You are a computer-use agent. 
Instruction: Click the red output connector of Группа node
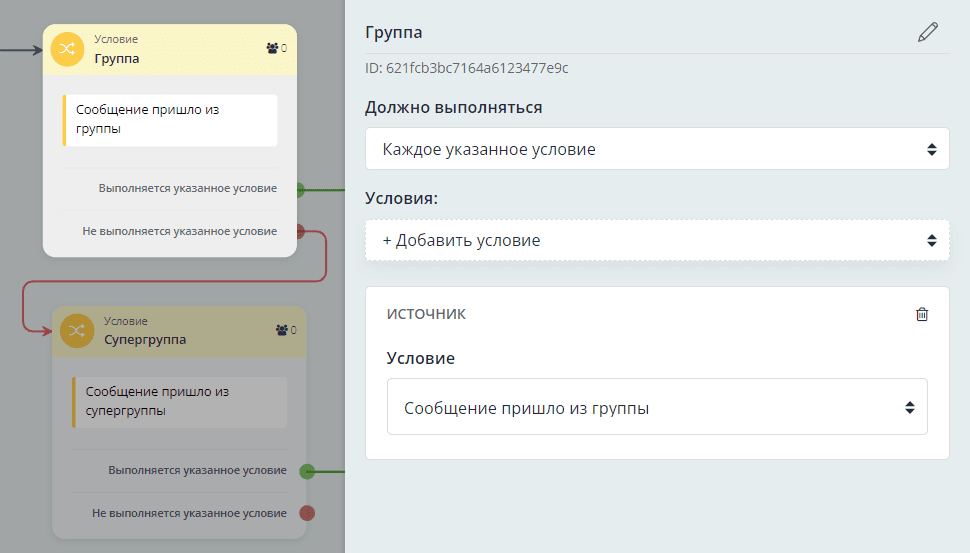tap(301, 231)
